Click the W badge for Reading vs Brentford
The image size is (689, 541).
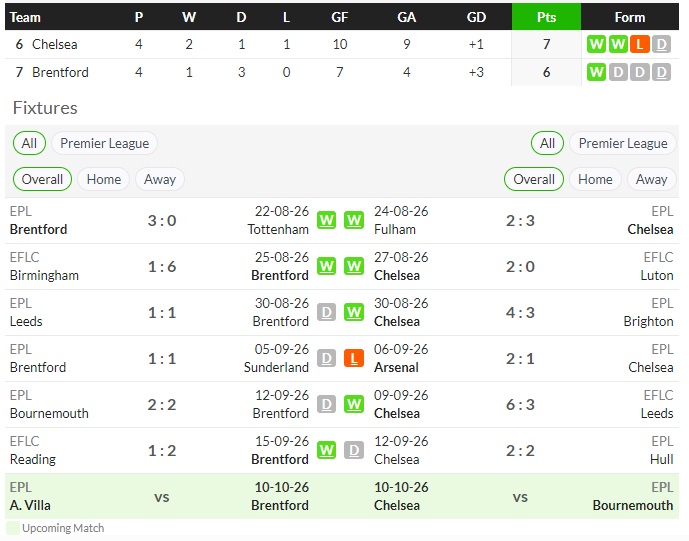coord(326,450)
